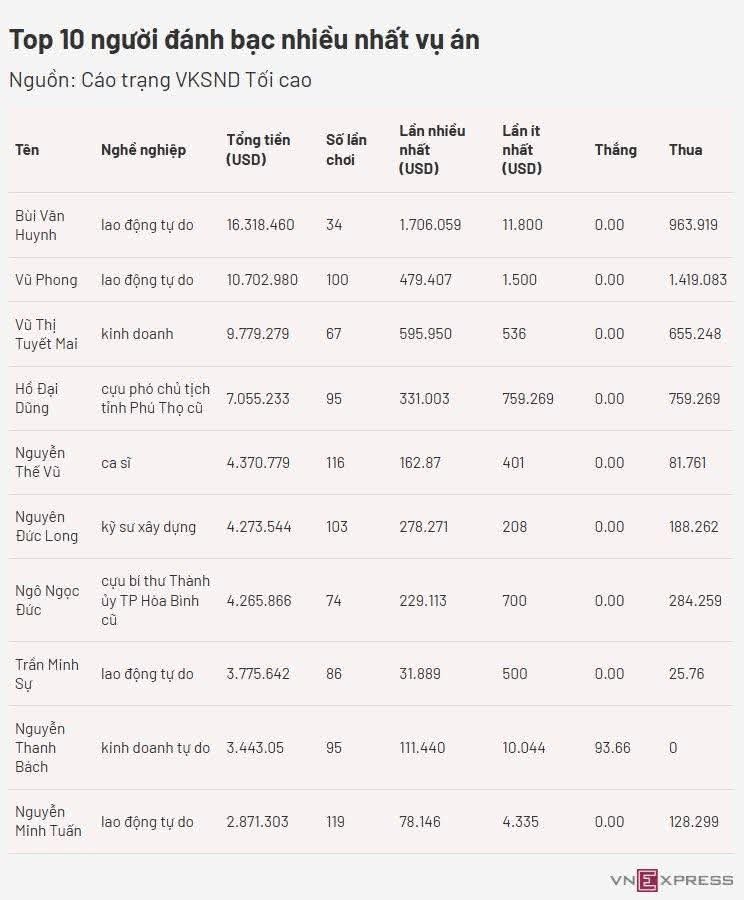This screenshot has width=744, height=900.
Task: Select the "Số lần chơi" column header
Action: pos(346,150)
